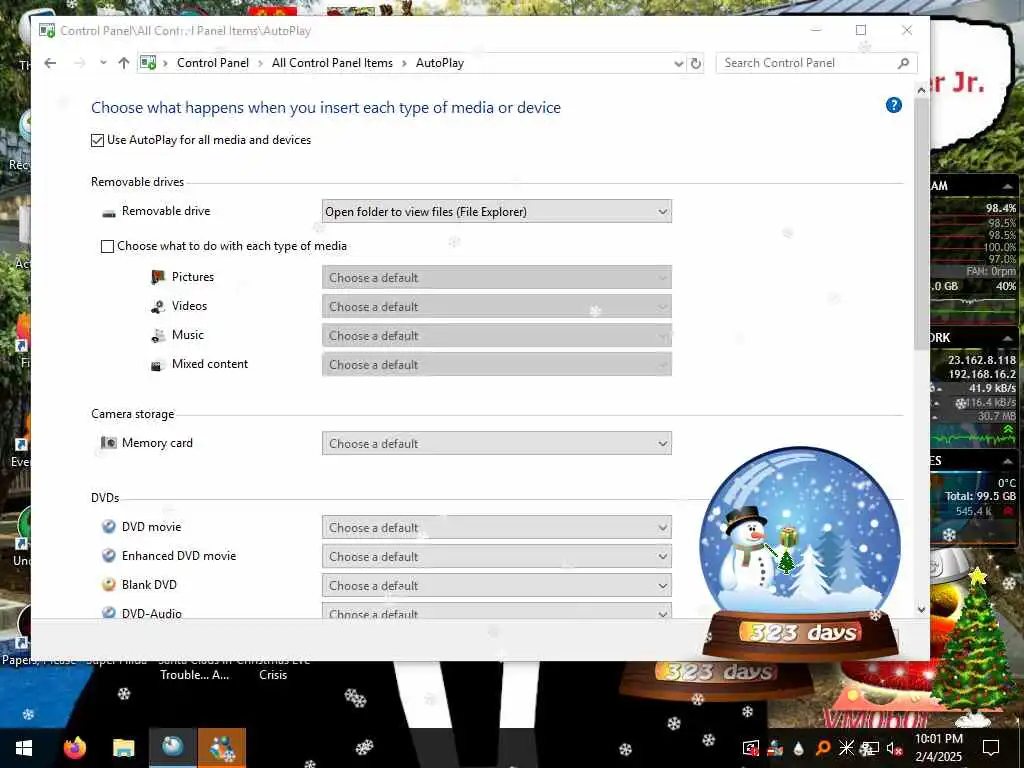The height and width of the screenshot is (768, 1024).
Task: Open File Explorer from the taskbar
Action: point(123,748)
